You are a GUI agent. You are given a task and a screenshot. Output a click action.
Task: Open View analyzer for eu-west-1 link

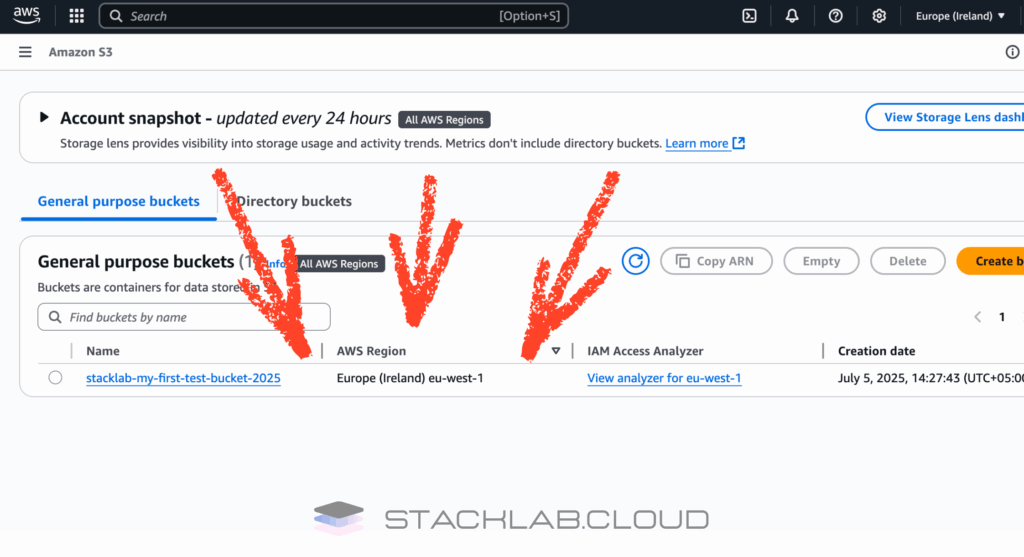[x=664, y=378]
